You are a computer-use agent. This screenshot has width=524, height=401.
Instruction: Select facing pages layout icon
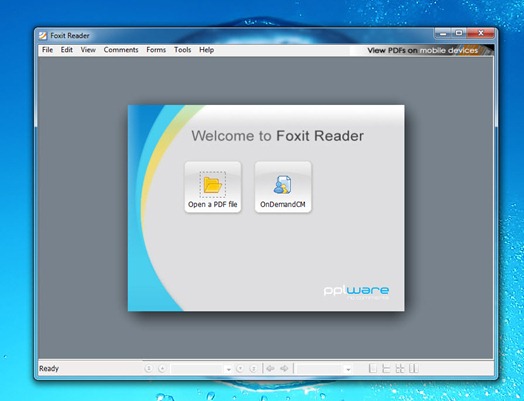tap(413, 368)
